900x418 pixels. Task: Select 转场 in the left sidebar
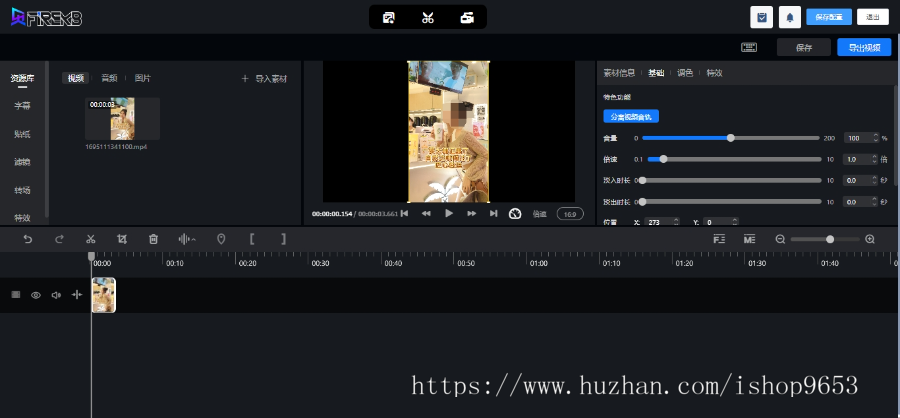click(22, 190)
